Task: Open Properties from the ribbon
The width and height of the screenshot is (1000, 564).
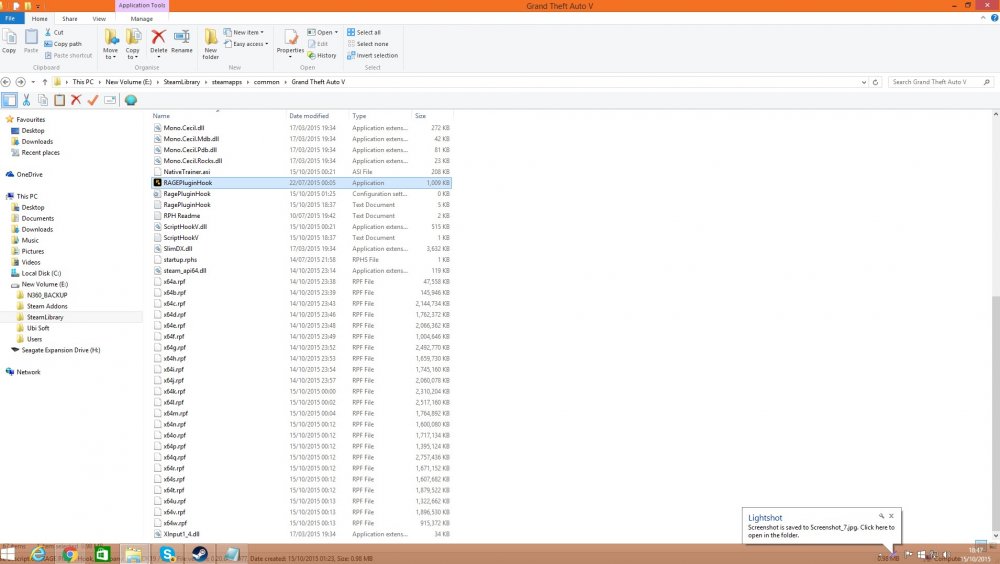Action: [x=290, y=43]
